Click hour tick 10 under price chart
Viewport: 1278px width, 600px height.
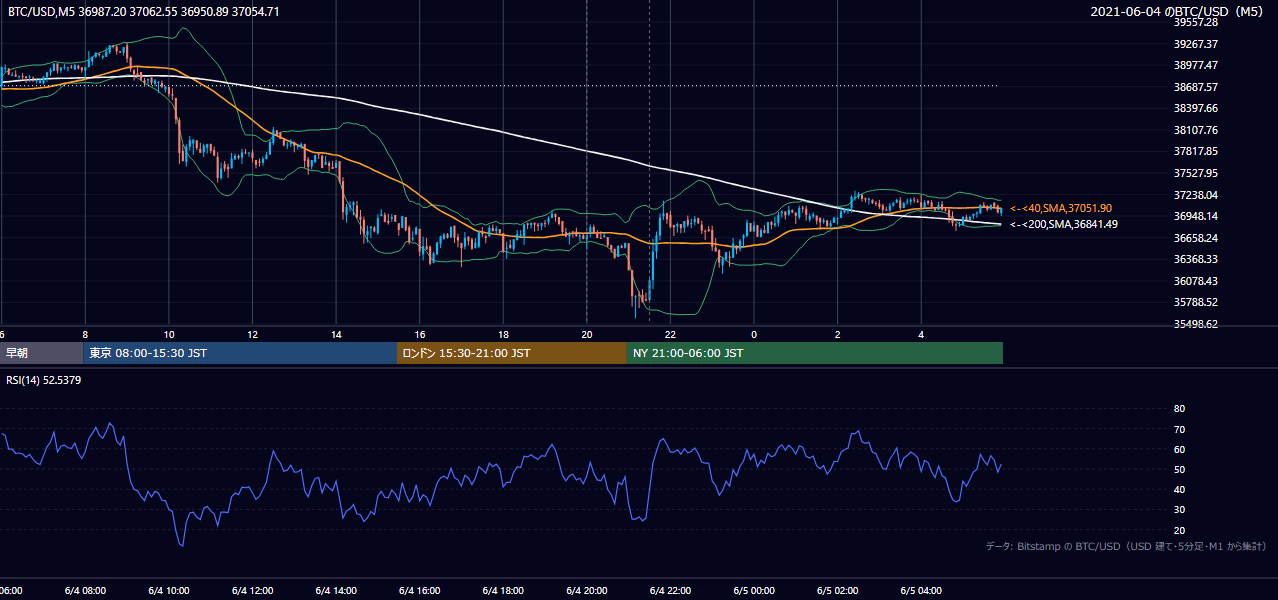click(169, 335)
